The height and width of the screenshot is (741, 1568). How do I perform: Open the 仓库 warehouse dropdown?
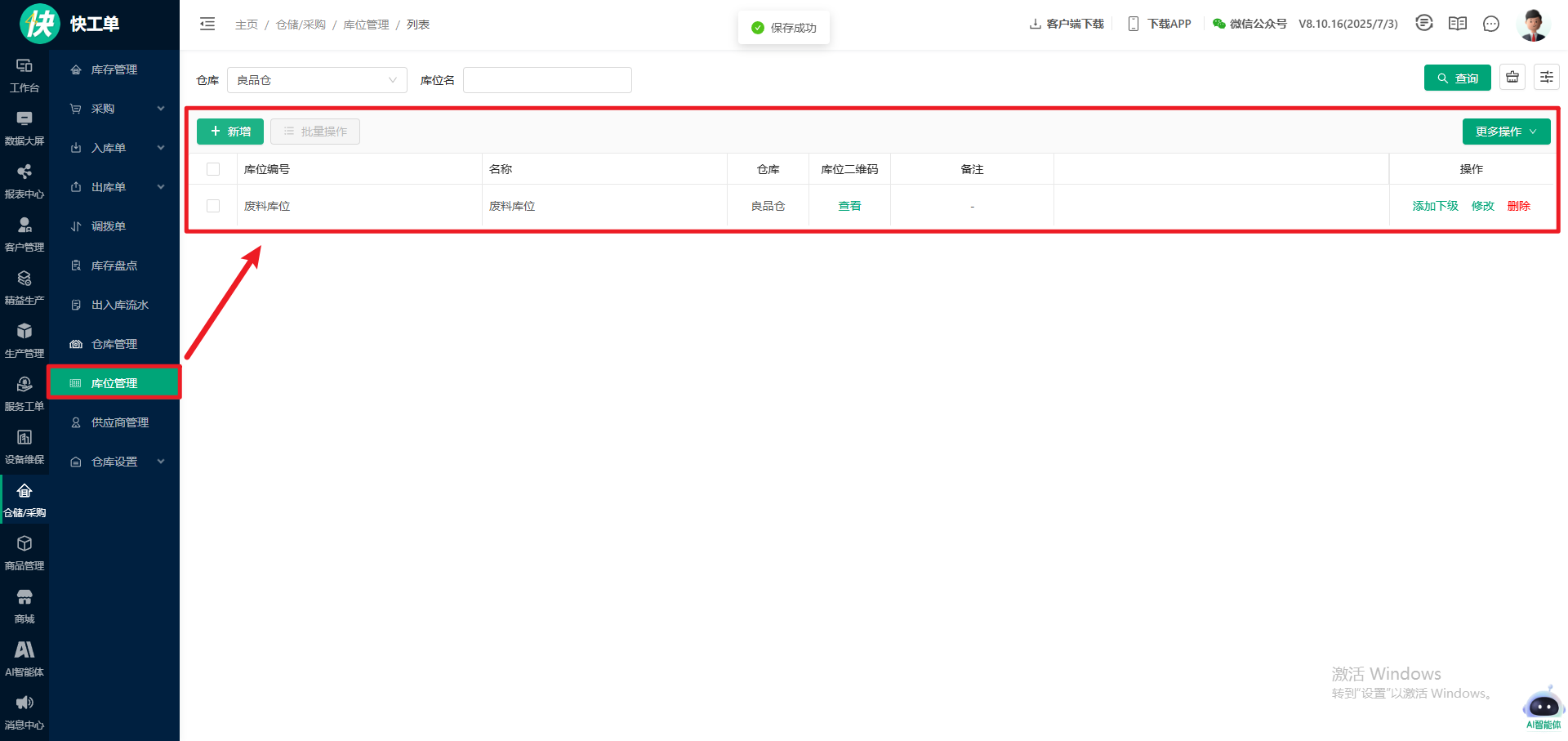(x=317, y=80)
